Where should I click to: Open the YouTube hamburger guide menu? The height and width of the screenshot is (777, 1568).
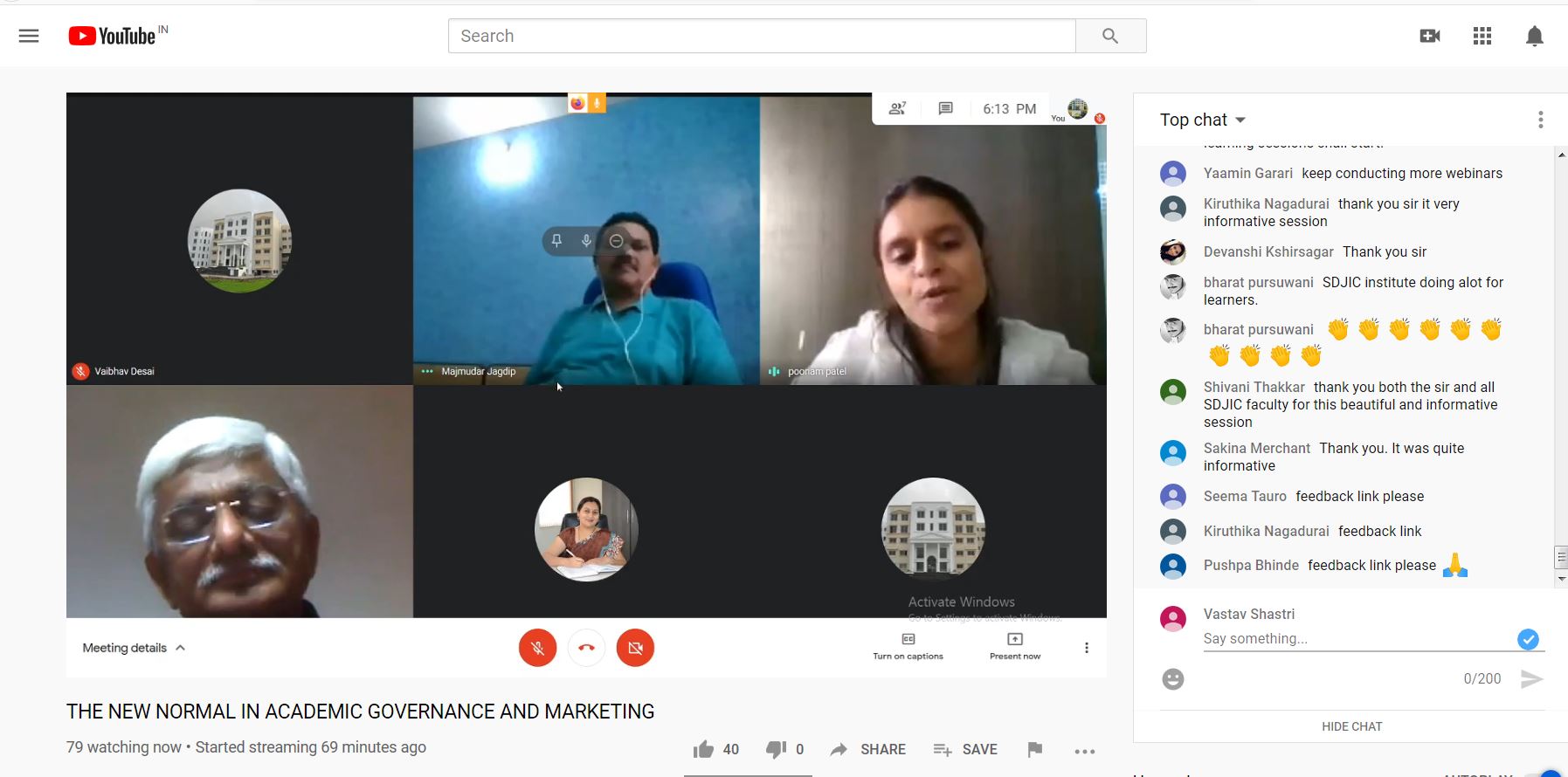tap(29, 36)
